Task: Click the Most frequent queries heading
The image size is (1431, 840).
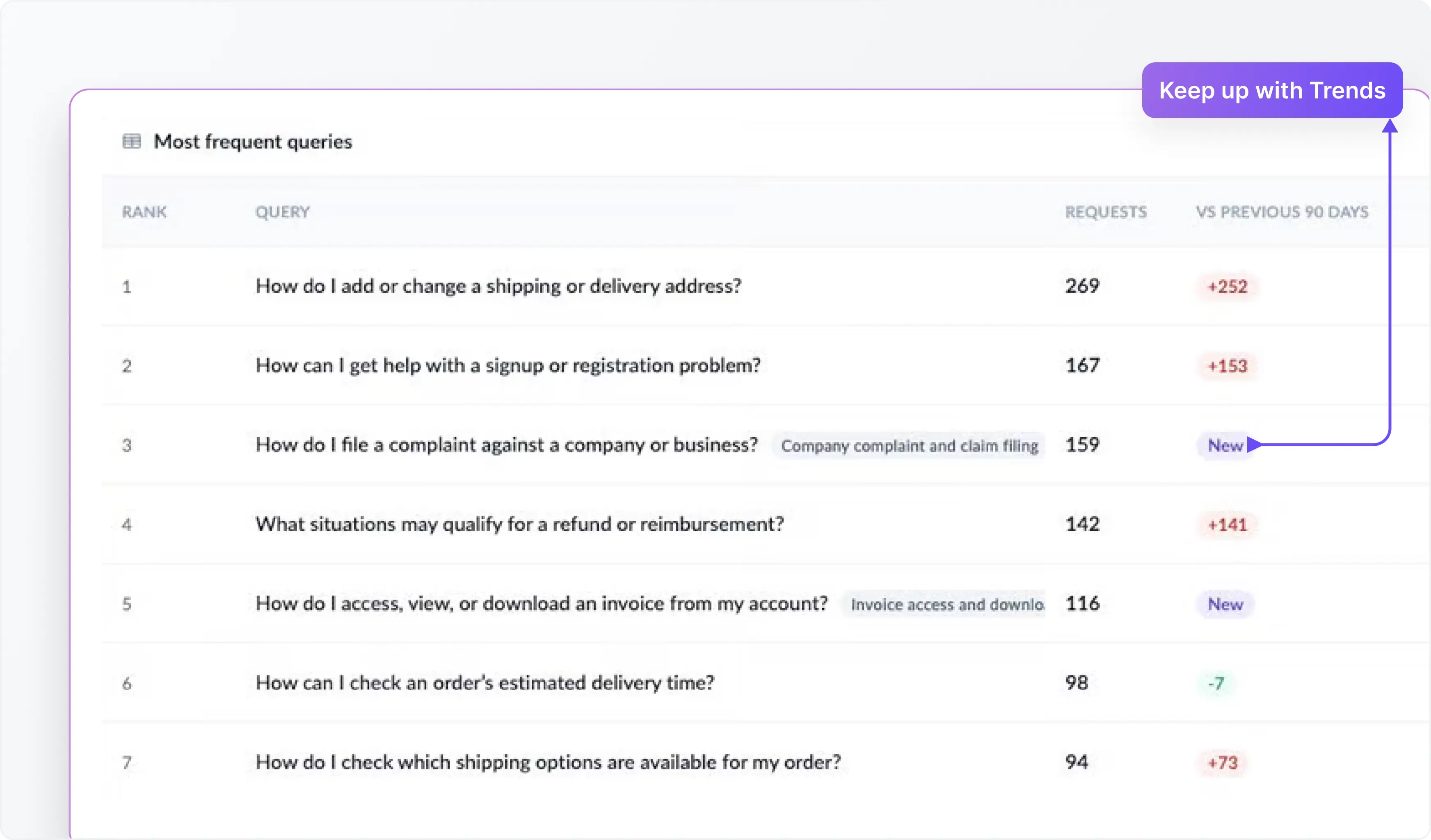Action: 253,142
